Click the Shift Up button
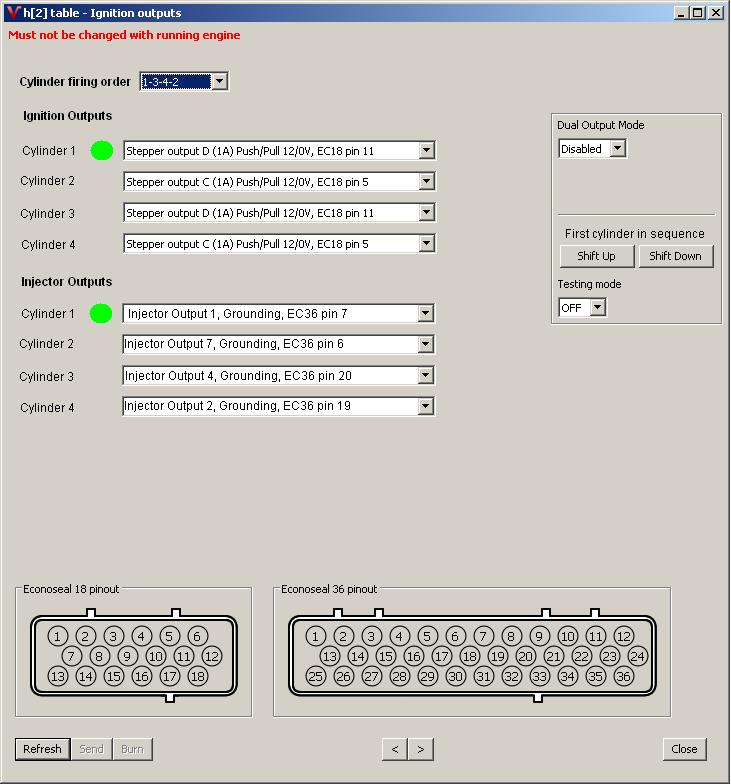Screen dimensions: 731x784 tap(596, 256)
